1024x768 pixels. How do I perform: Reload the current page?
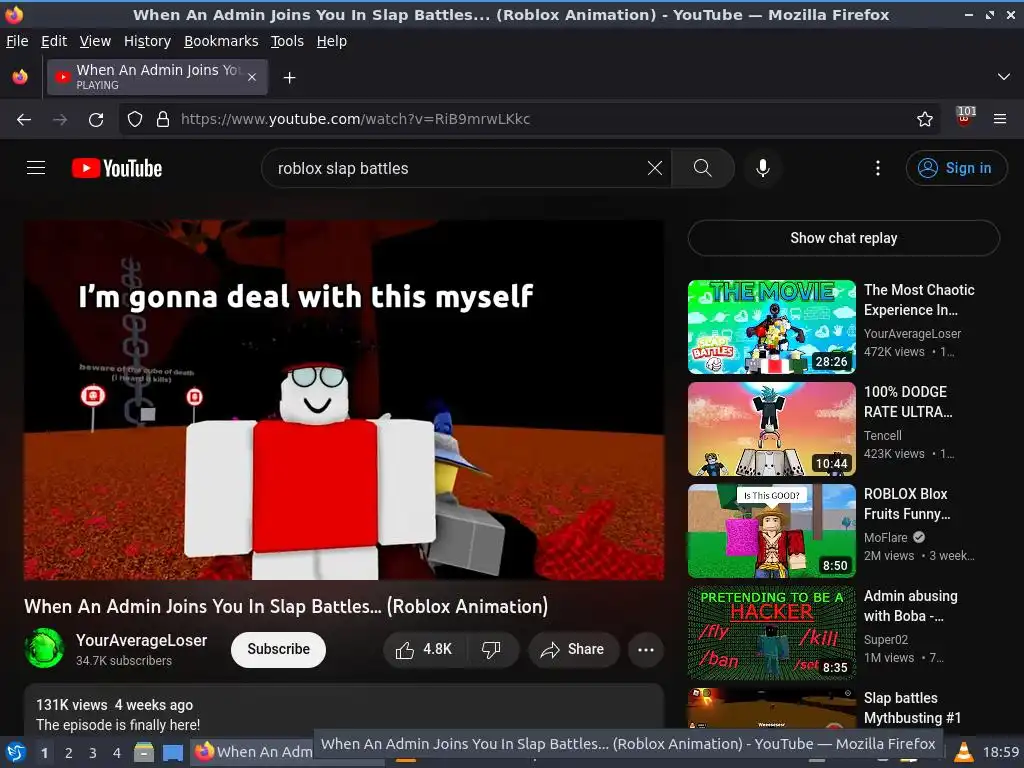point(96,119)
